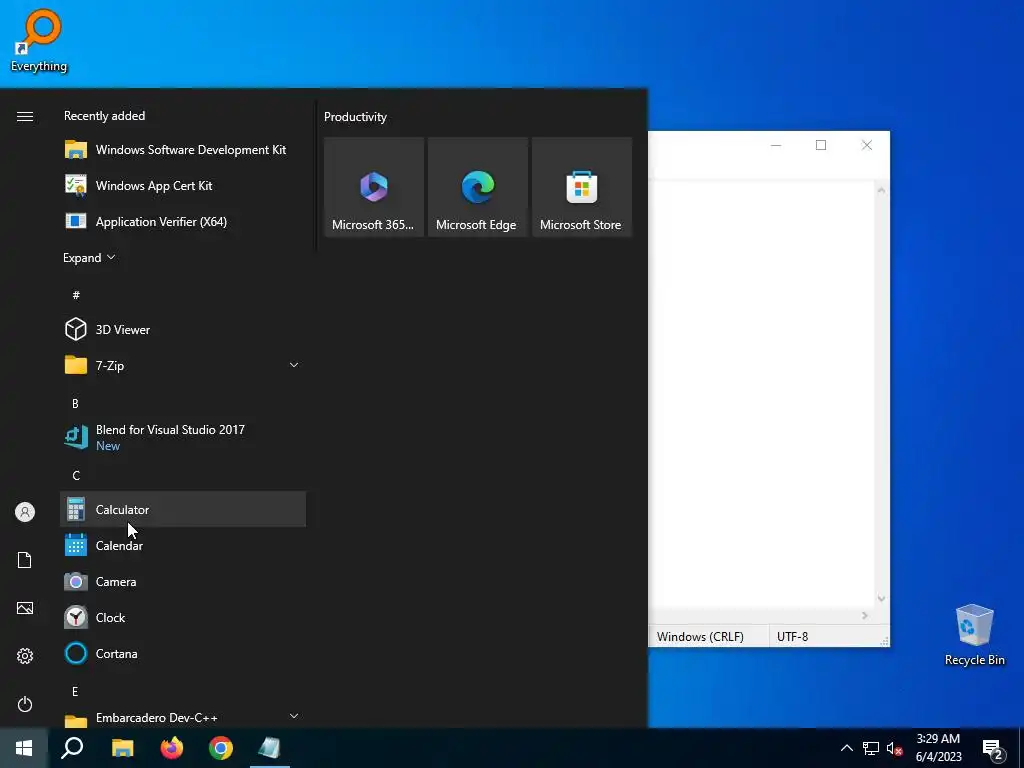The height and width of the screenshot is (768, 1024).
Task: Open Pictures from Start sidebar
Action: coord(25,608)
